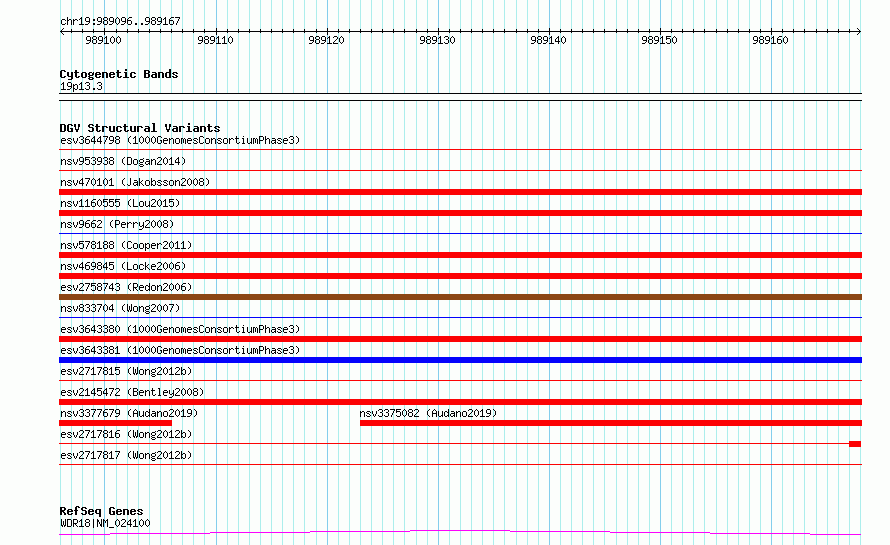Screen dimensions: 890x545
Task: Select esv3643380 (1000GenomesConsortiumPhase3) label
Action: click(x=180, y=329)
